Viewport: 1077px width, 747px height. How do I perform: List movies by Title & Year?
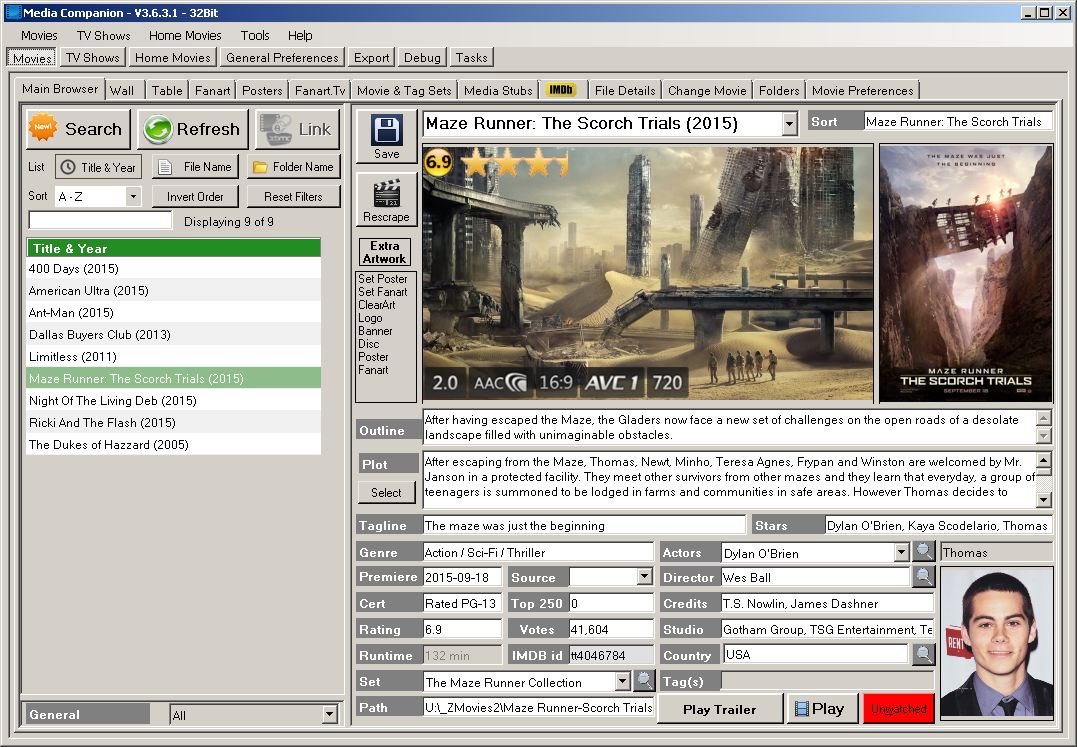click(98, 167)
